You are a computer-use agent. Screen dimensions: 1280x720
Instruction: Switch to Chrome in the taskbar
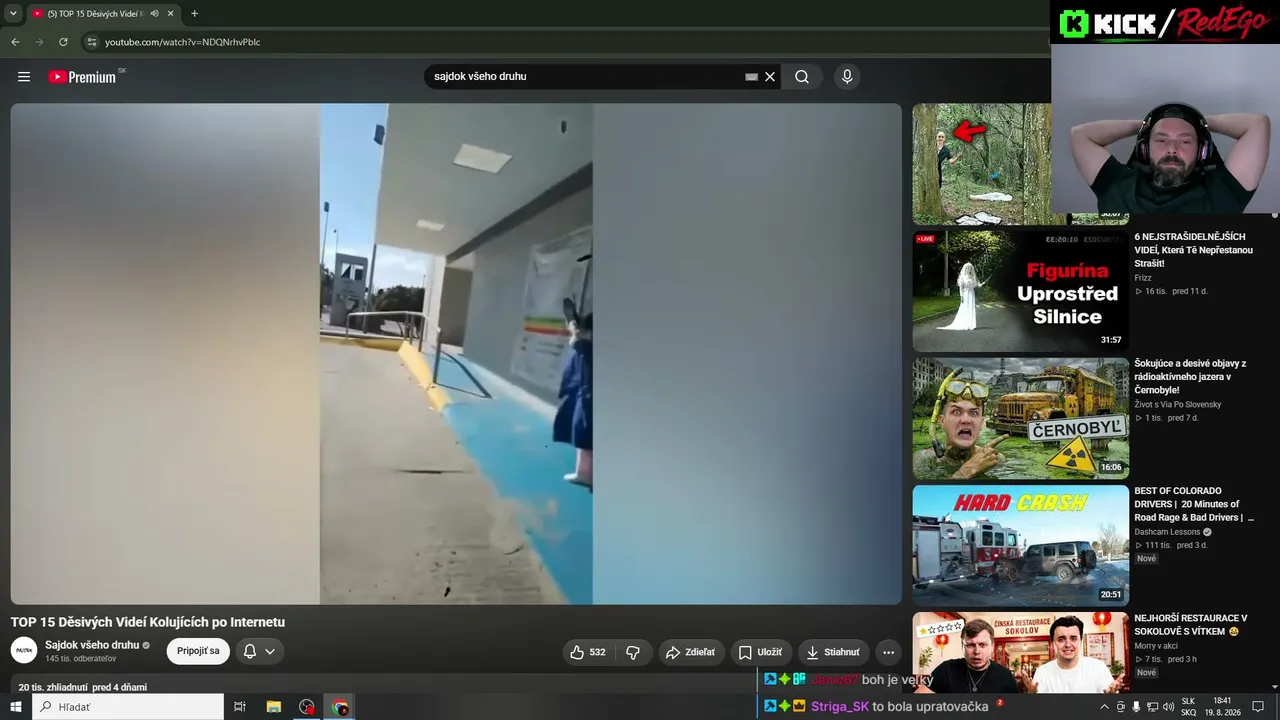pos(340,707)
